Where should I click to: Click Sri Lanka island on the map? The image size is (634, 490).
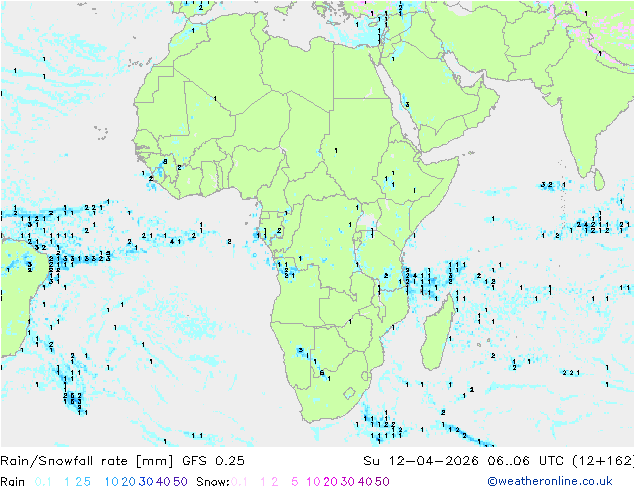tap(599, 180)
